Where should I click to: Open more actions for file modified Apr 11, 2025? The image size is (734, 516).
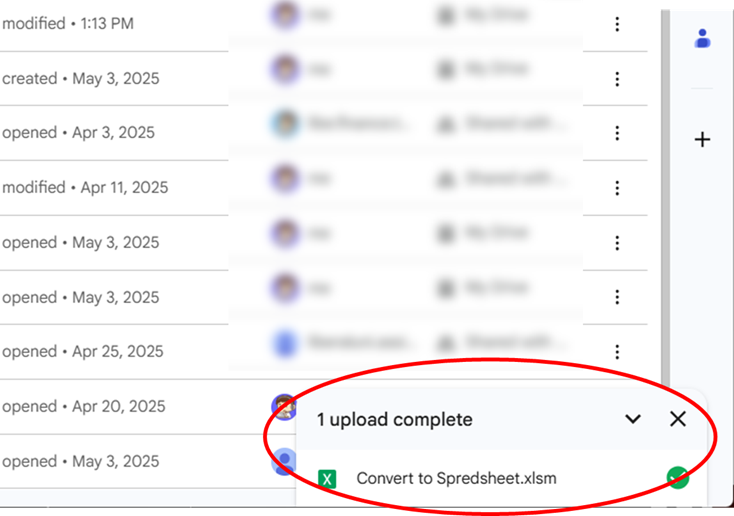click(617, 188)
